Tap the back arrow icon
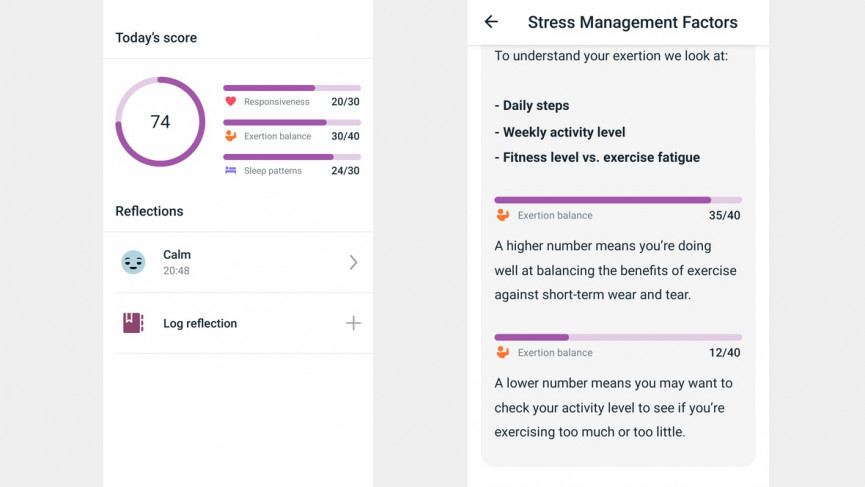This screenshot has width=865, height=487. click(x=491, y=22)
